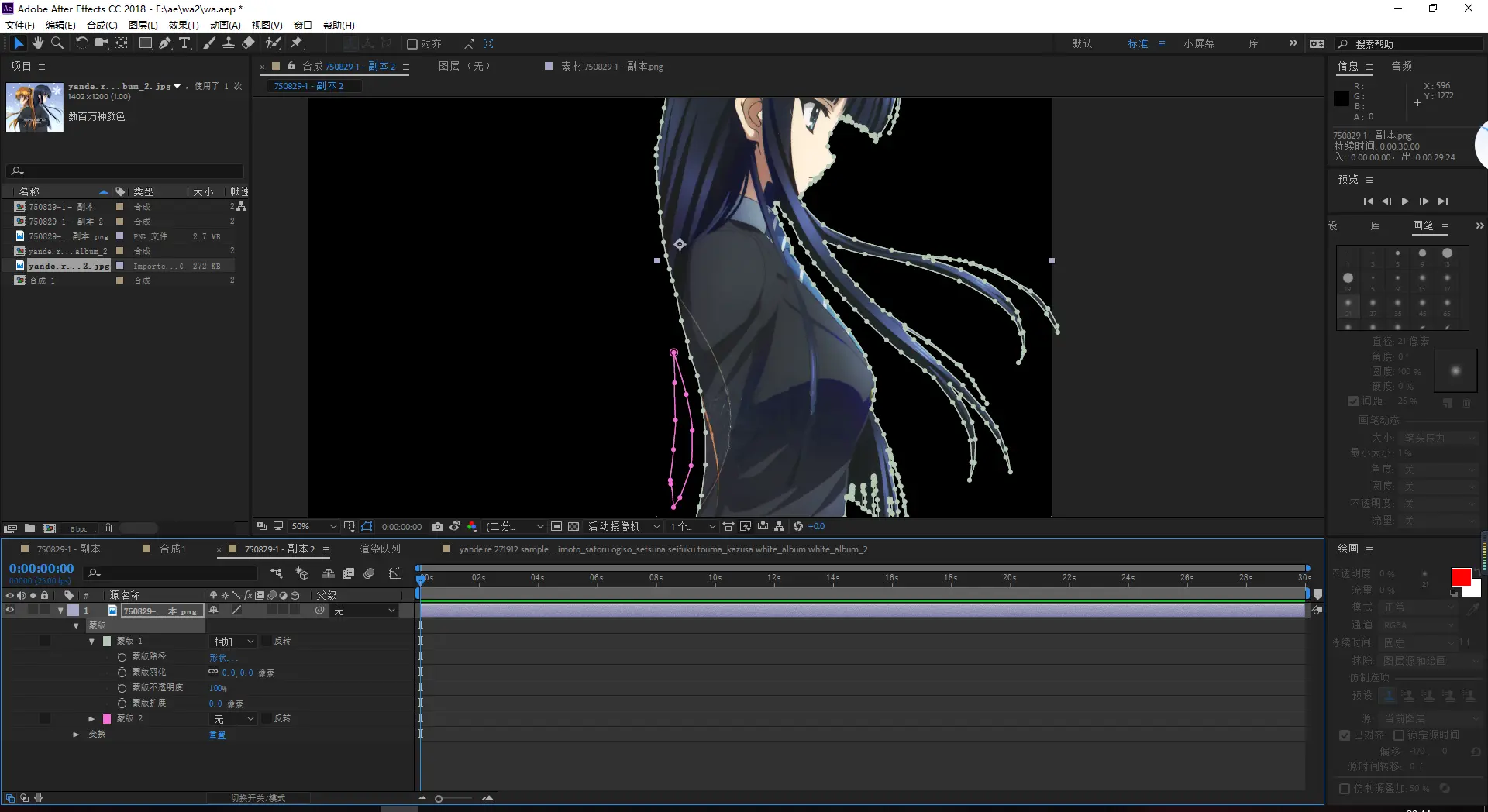Select the Selection arrow tool
The image size is (1488, 812).
pyautogui.click(x=19, y=43)
